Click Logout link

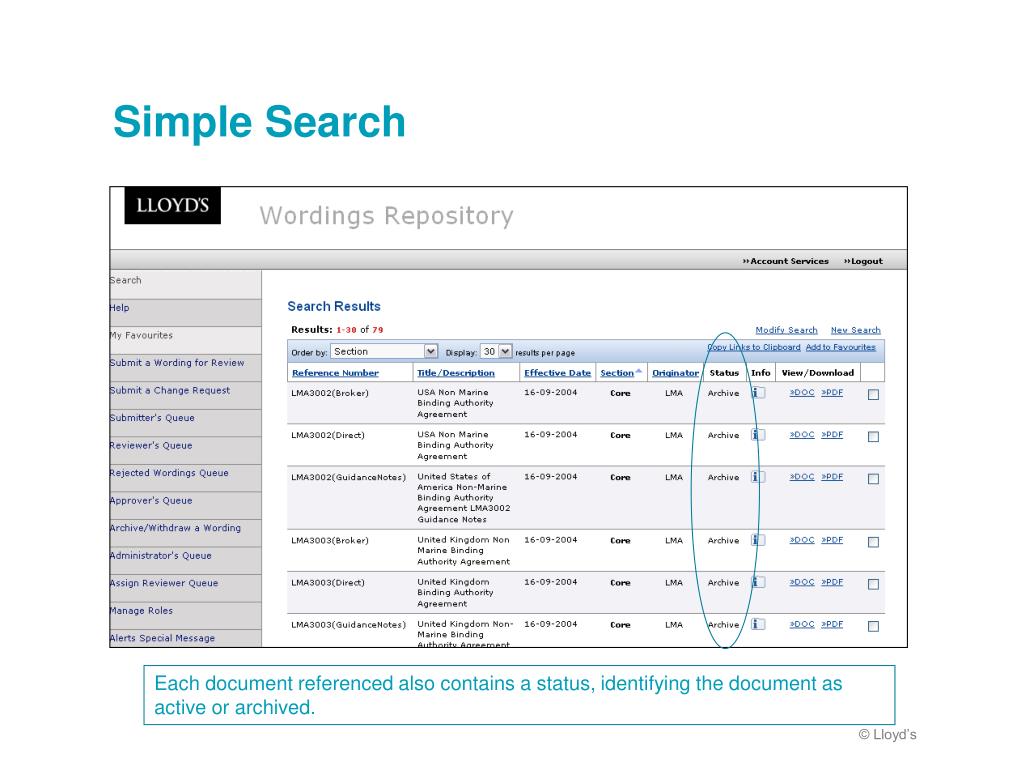click(x=863, y=261)
